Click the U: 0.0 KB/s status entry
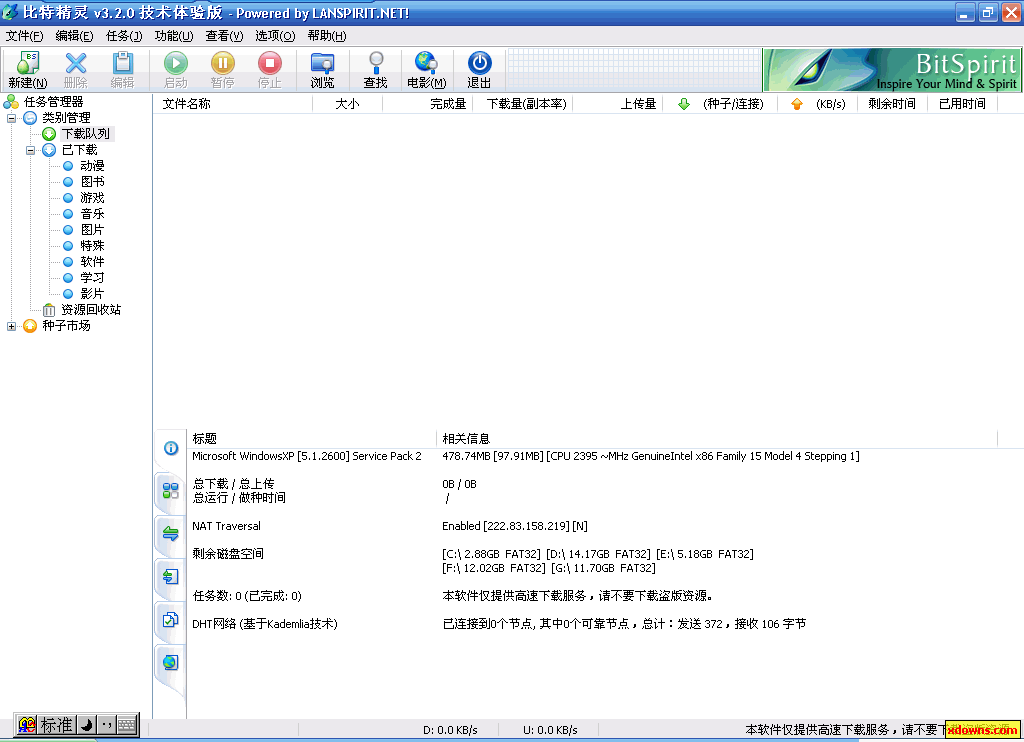 [x=550, y=730]
